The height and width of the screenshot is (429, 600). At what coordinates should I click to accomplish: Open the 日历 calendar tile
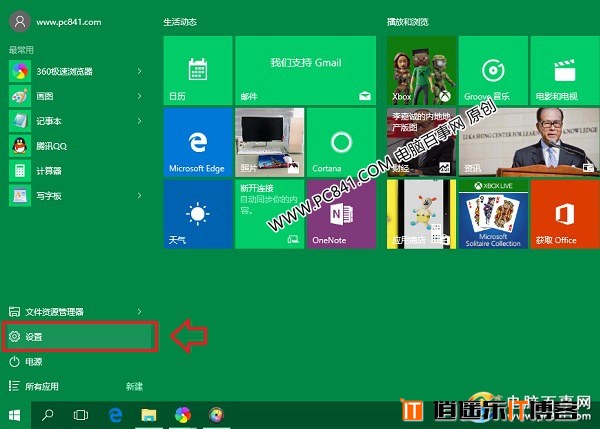pos(198,70)
